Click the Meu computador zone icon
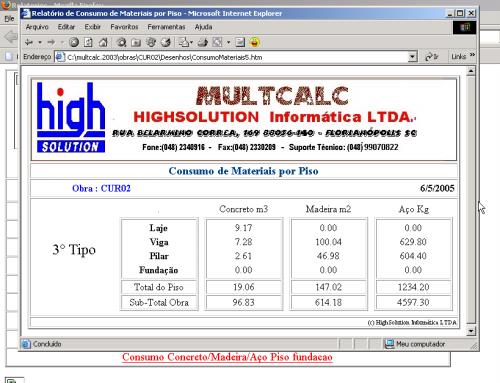Viewport: 500px width, 383px height. 389,344
